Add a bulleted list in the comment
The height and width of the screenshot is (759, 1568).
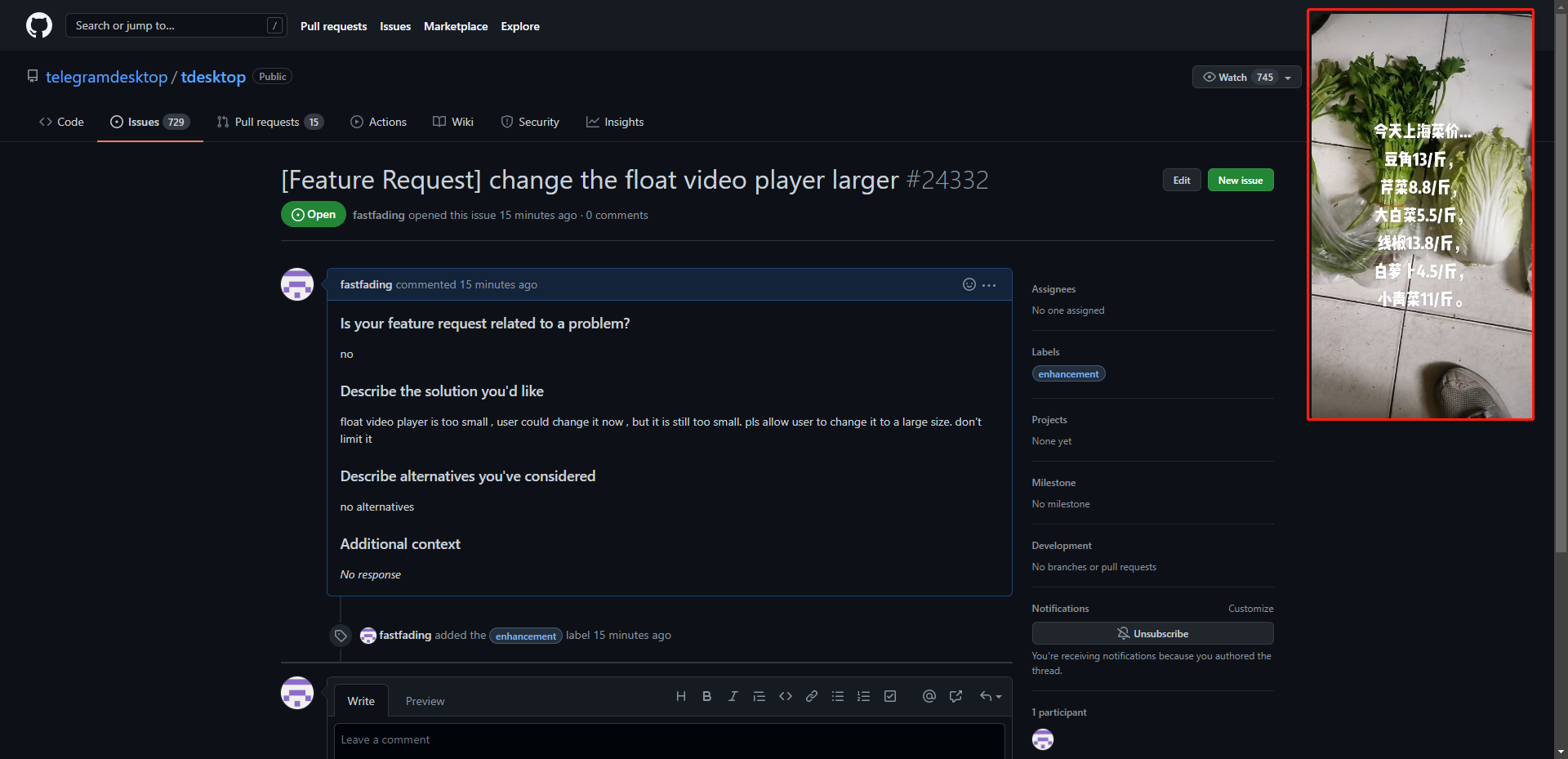click(x=837, y=696)
